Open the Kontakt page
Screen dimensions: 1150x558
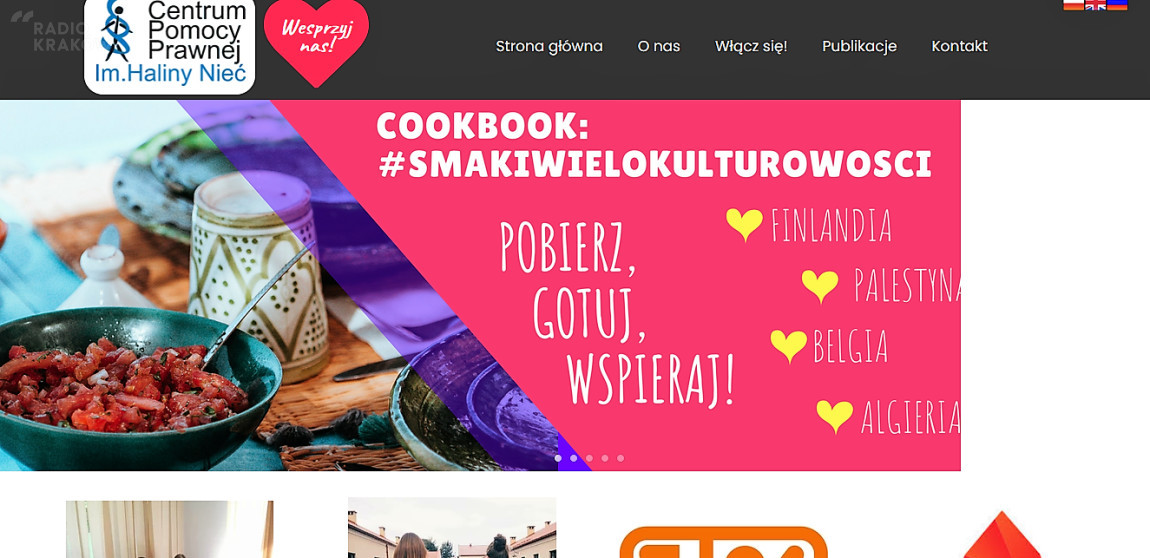(x=959, y=46)
